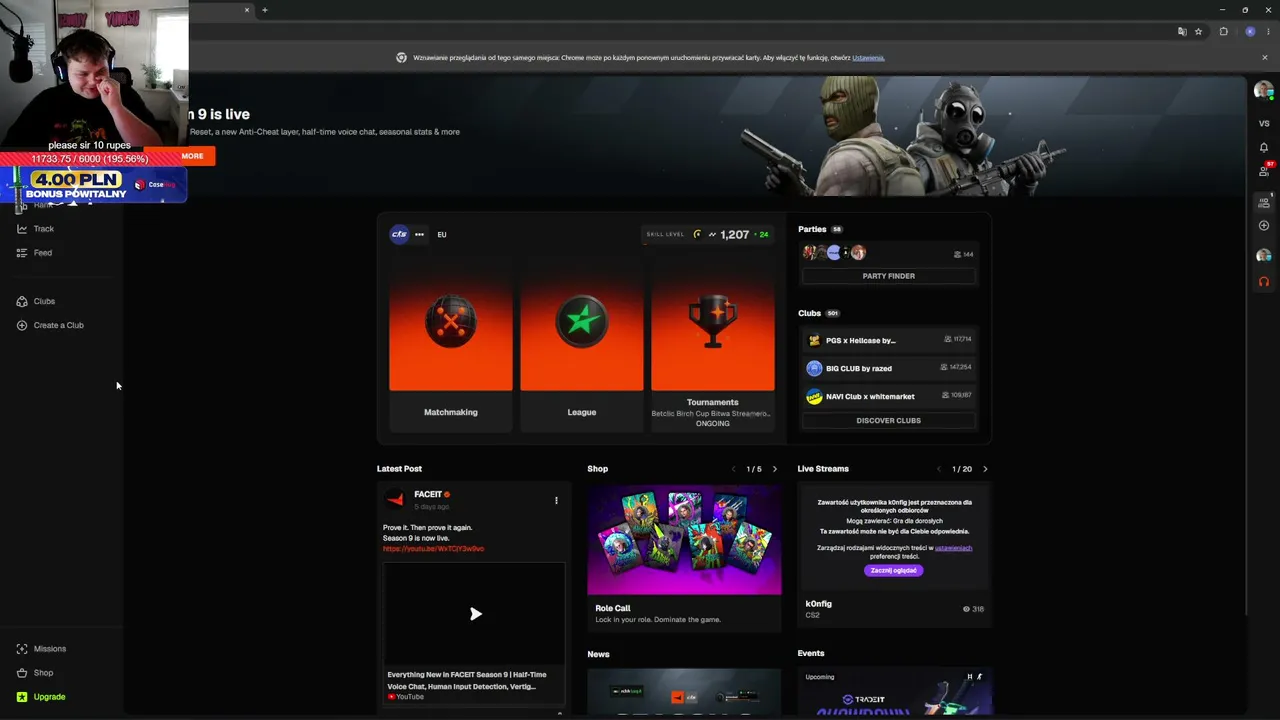Screen dimensions: 1280x720
Task: Click the Track chart icon
Action: 22,229
